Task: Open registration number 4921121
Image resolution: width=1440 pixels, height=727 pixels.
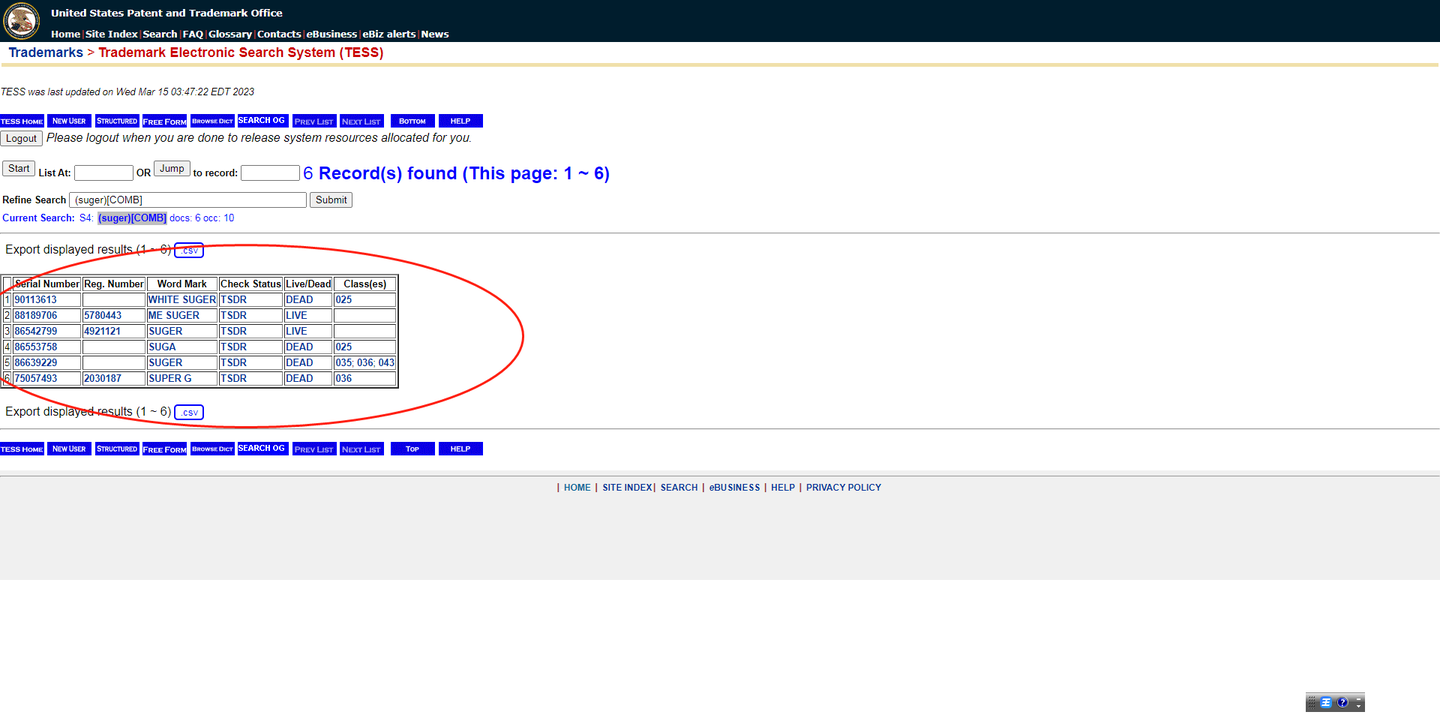Action: [103, 332]
